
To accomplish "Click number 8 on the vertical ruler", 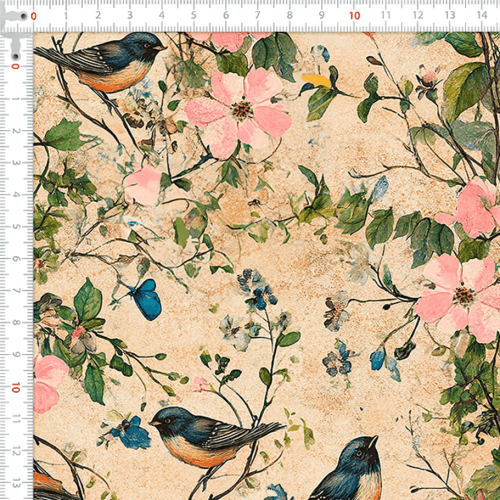I will tap(15, 323).
